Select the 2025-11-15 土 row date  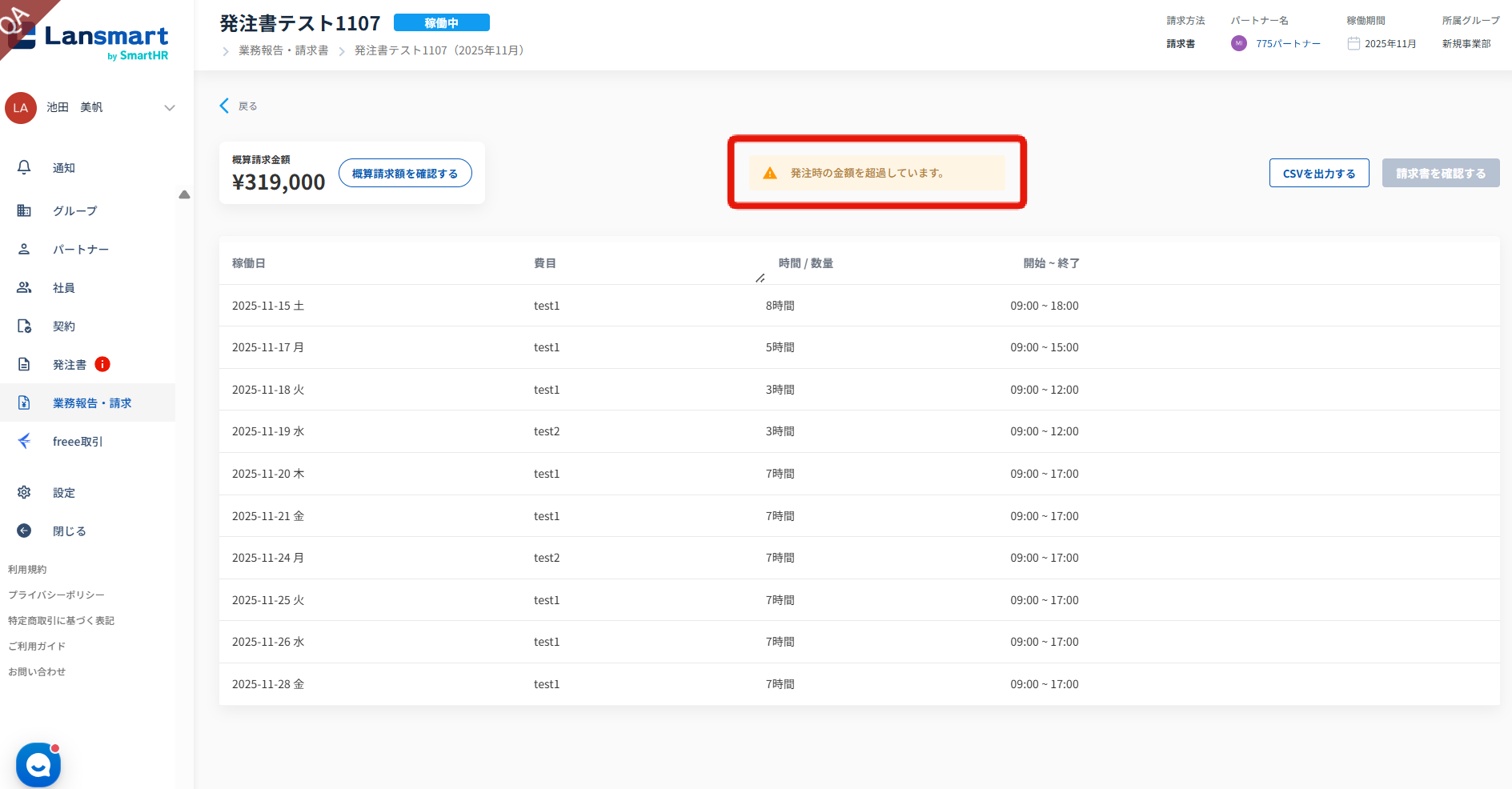coord(268,306)
